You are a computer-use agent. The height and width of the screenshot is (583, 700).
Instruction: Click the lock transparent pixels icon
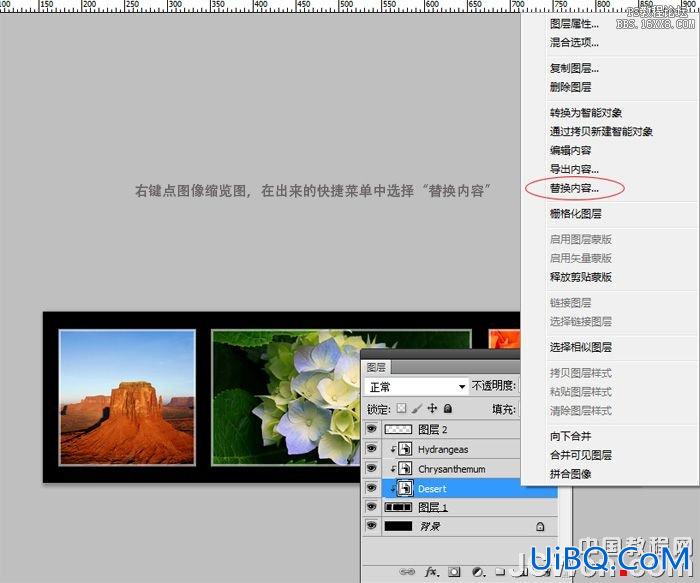(x=401, y=408)
